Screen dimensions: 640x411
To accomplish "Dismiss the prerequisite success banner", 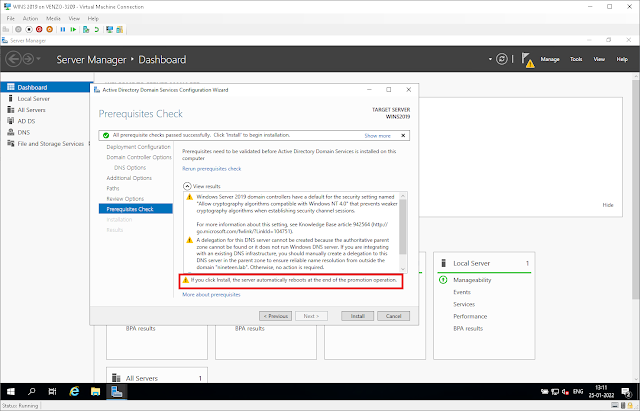I will [x=403, y=136].
